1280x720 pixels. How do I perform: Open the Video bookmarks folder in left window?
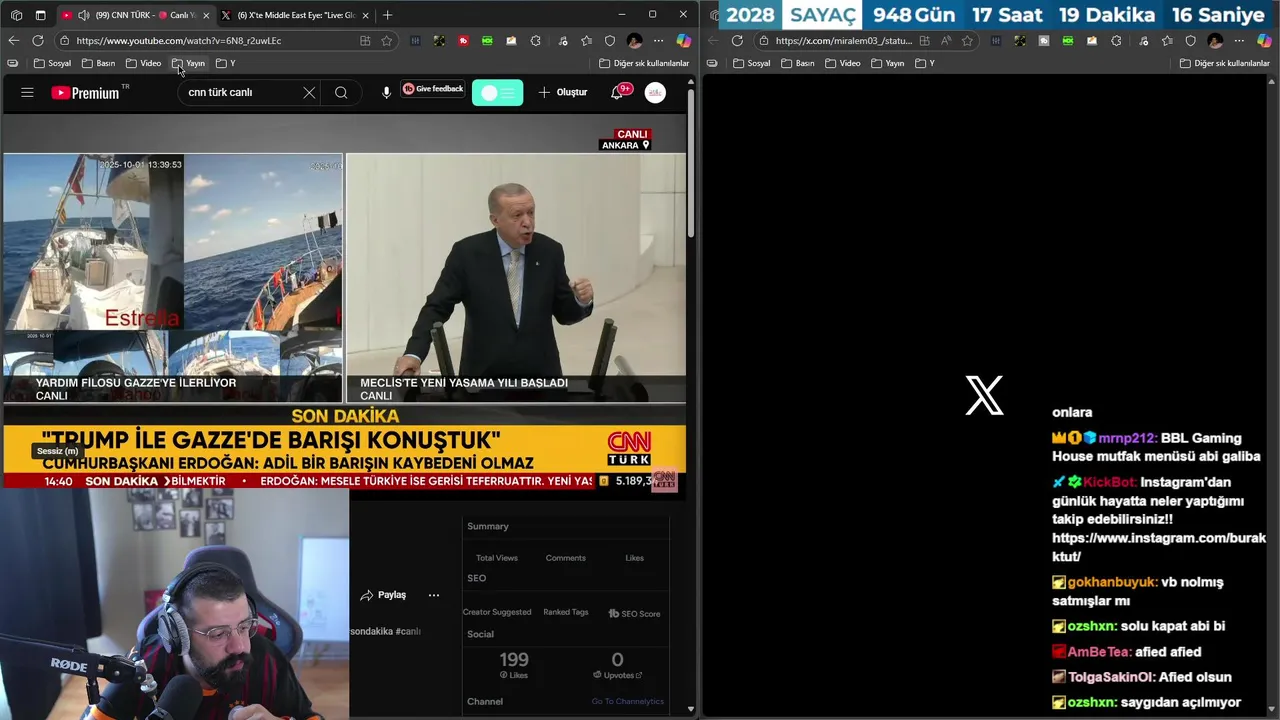click(x=143, y=63)
